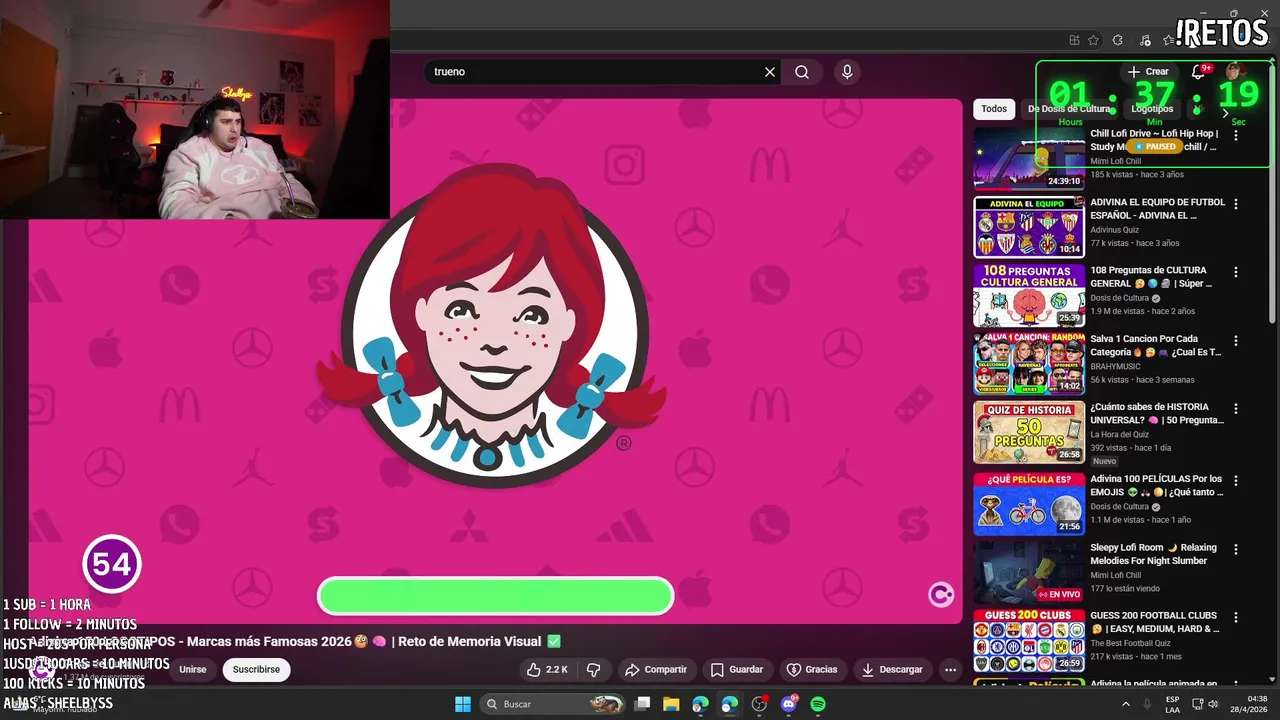This screenshot has height=720, width=1280.
Task: Open YouTube notifications bell
Action: click(x=1198, y=72)
